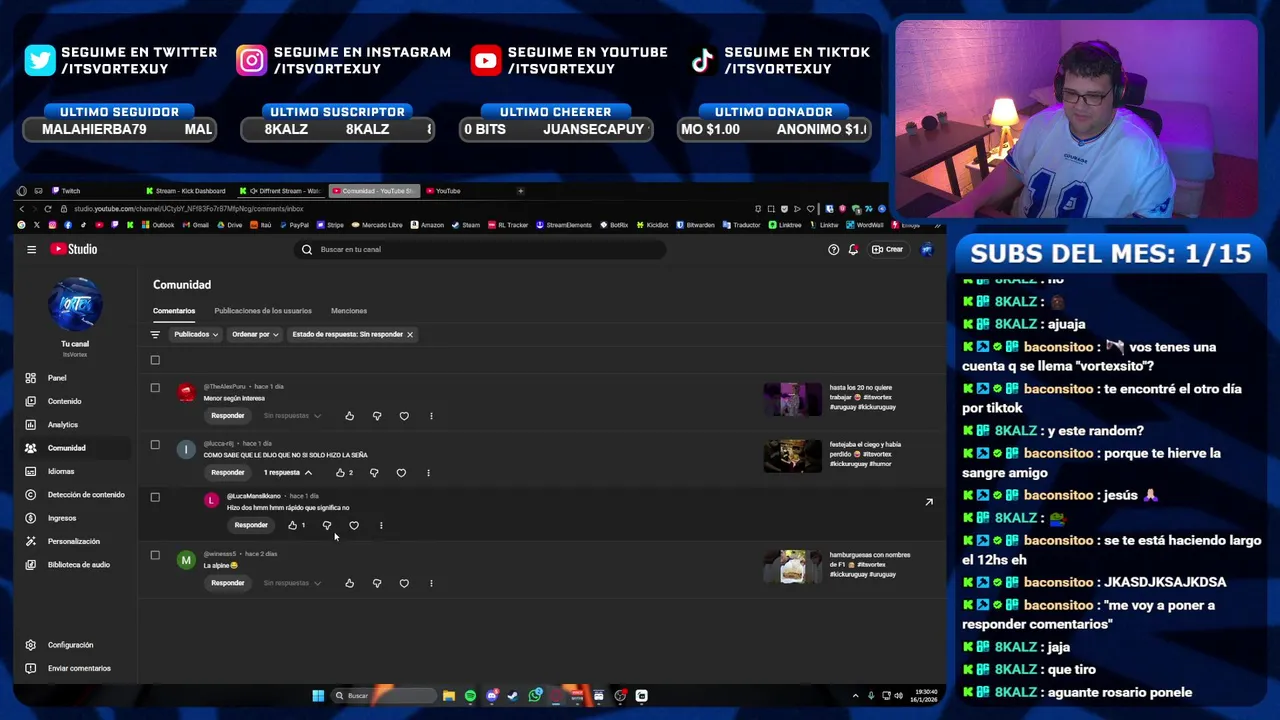Switch to the Twitch browser tab
The height and width of the screenshot is (720, 1280).
pyautogui.click(x=94, y=191)
